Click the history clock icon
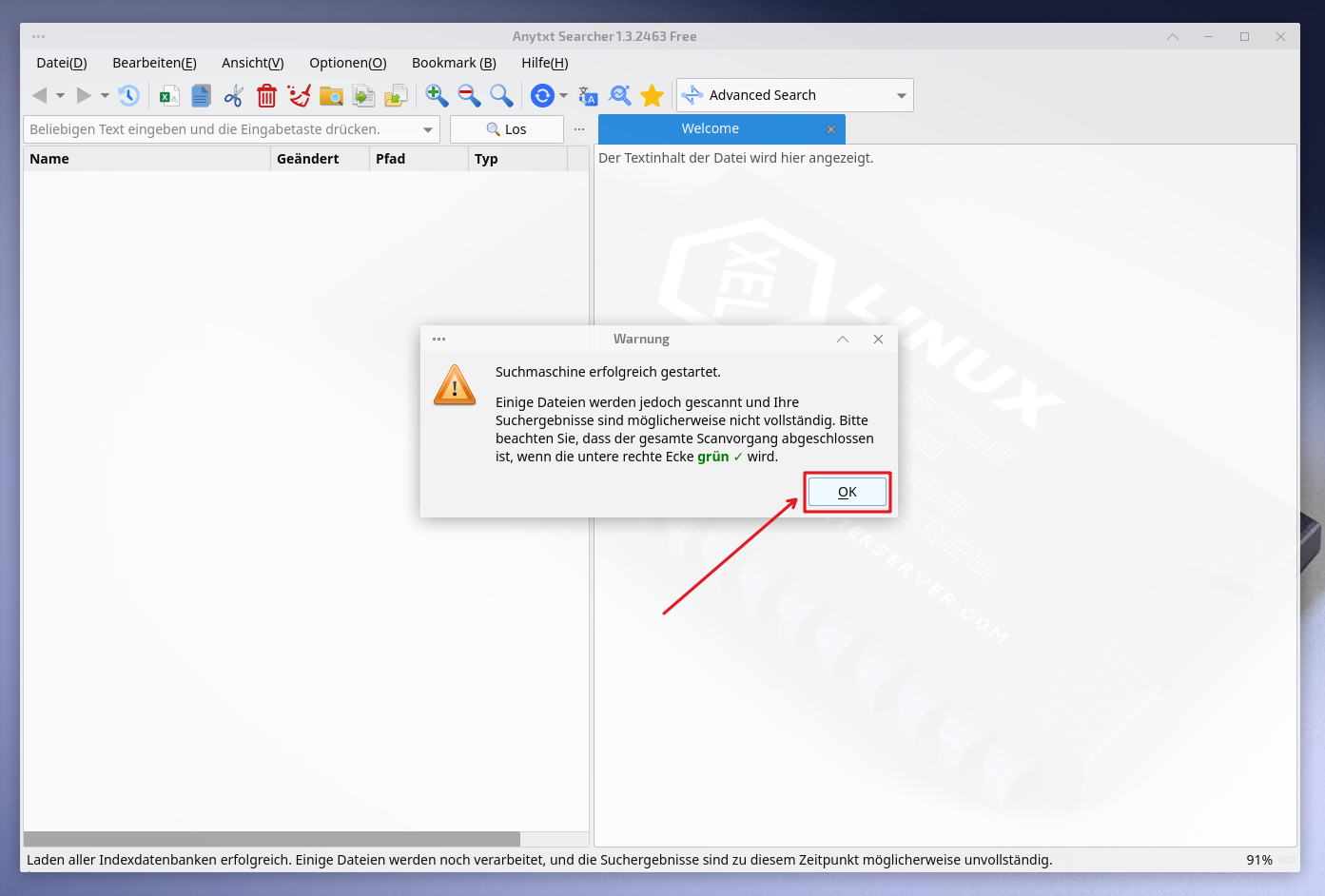The width and height of the screenshot is (1325, 896). tap(128, 95)
